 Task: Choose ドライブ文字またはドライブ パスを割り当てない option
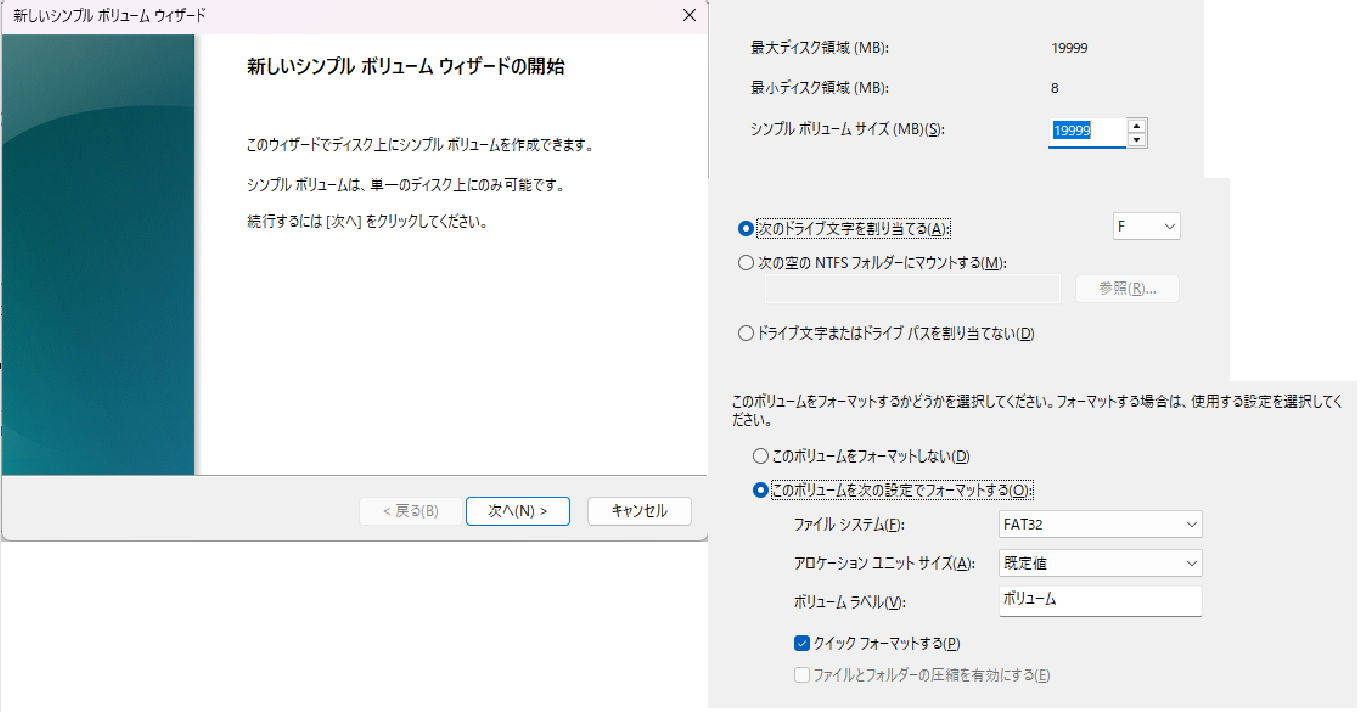pos(745,334)
